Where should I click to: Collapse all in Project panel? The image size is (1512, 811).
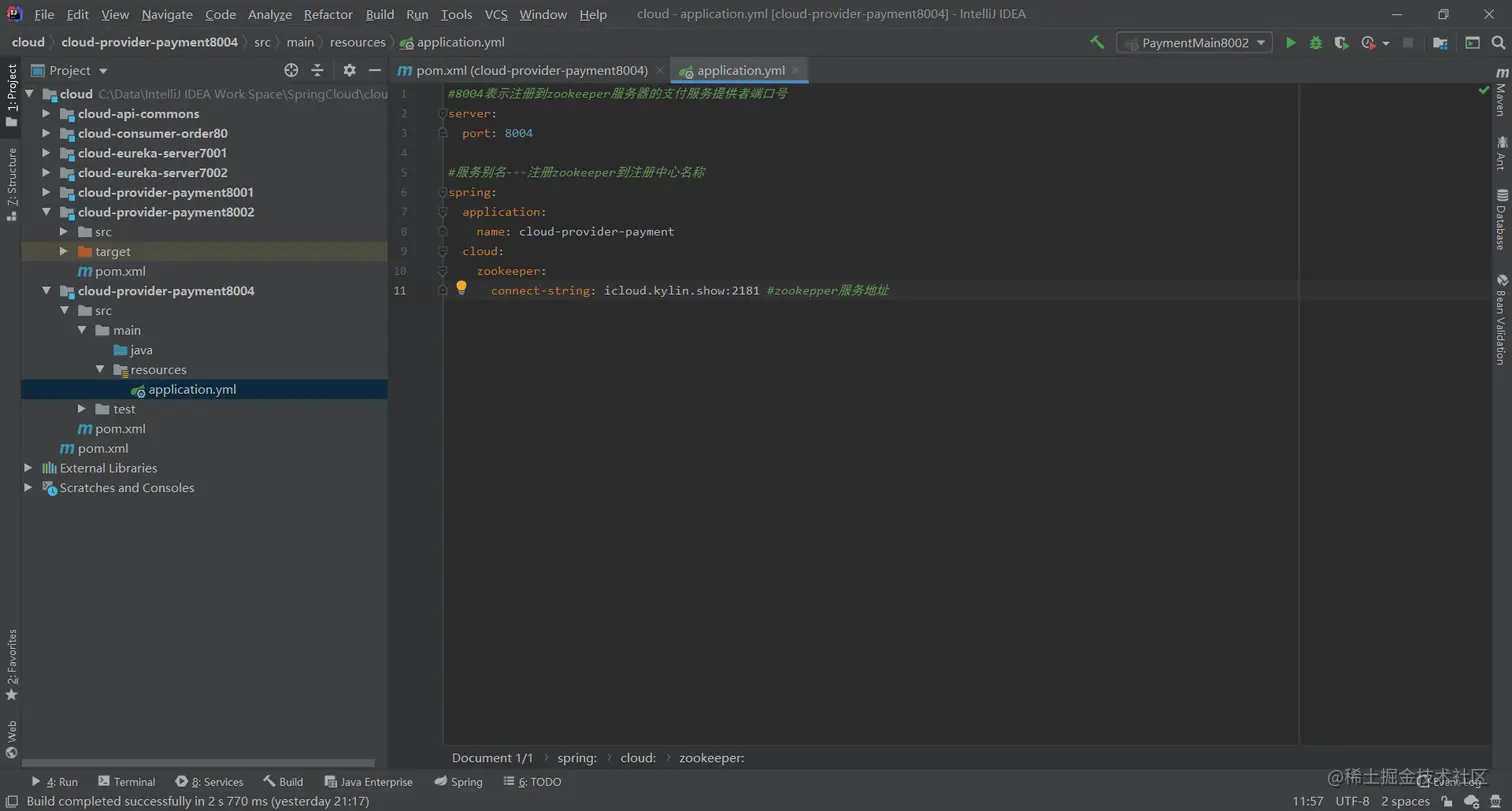(317, 70)
